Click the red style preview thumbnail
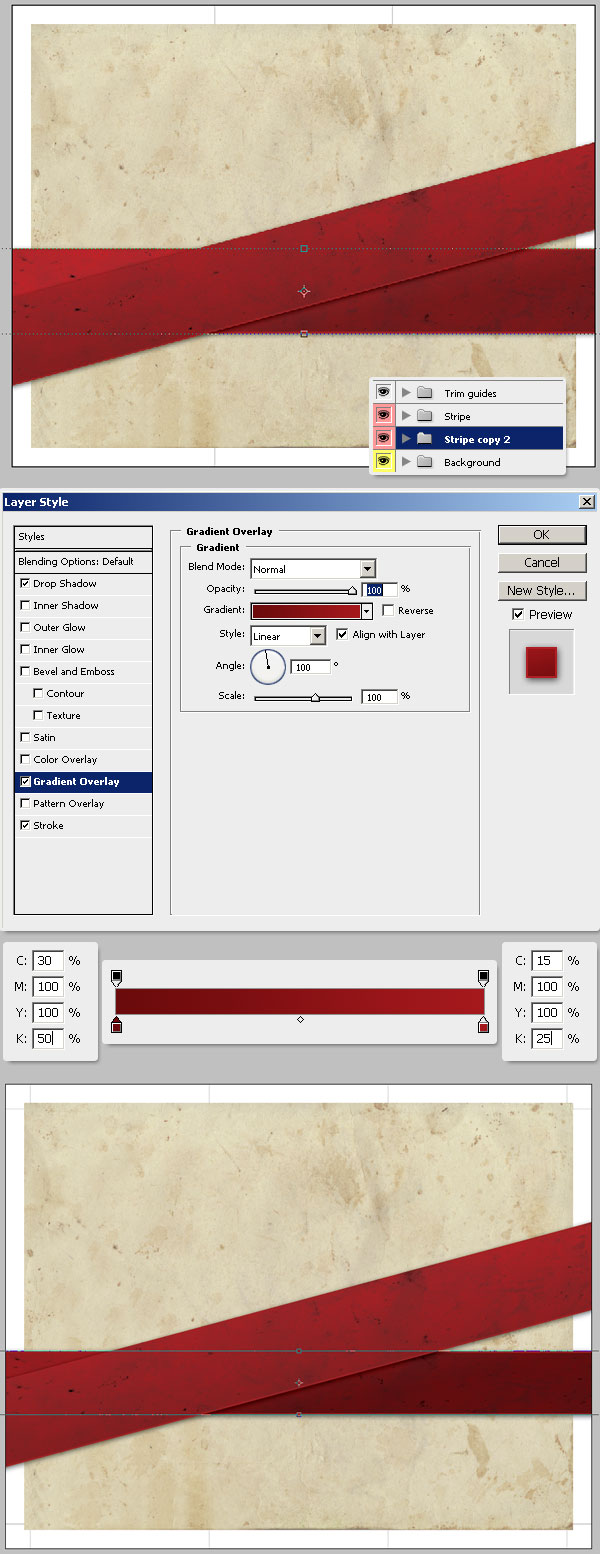The image size is (600, 1554). (541, 662)
